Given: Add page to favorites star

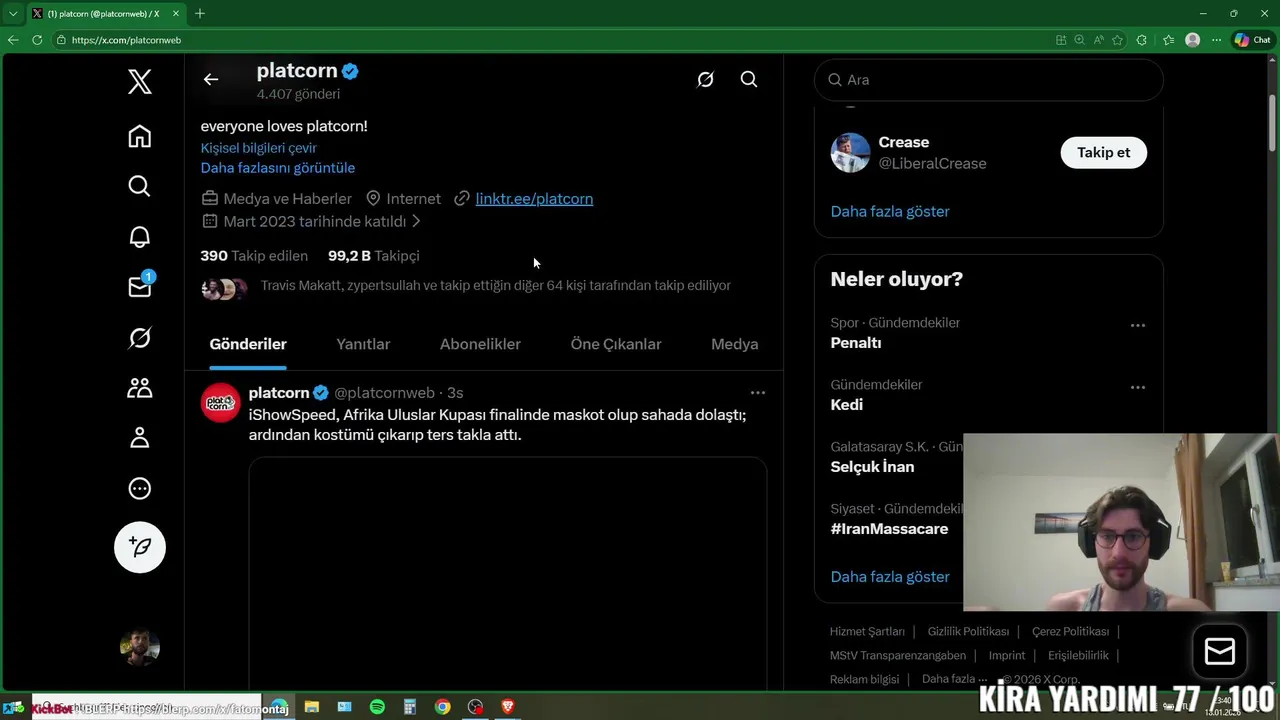Looking at the screenshot, I should pyautogui.click(x=1117, y=40).
